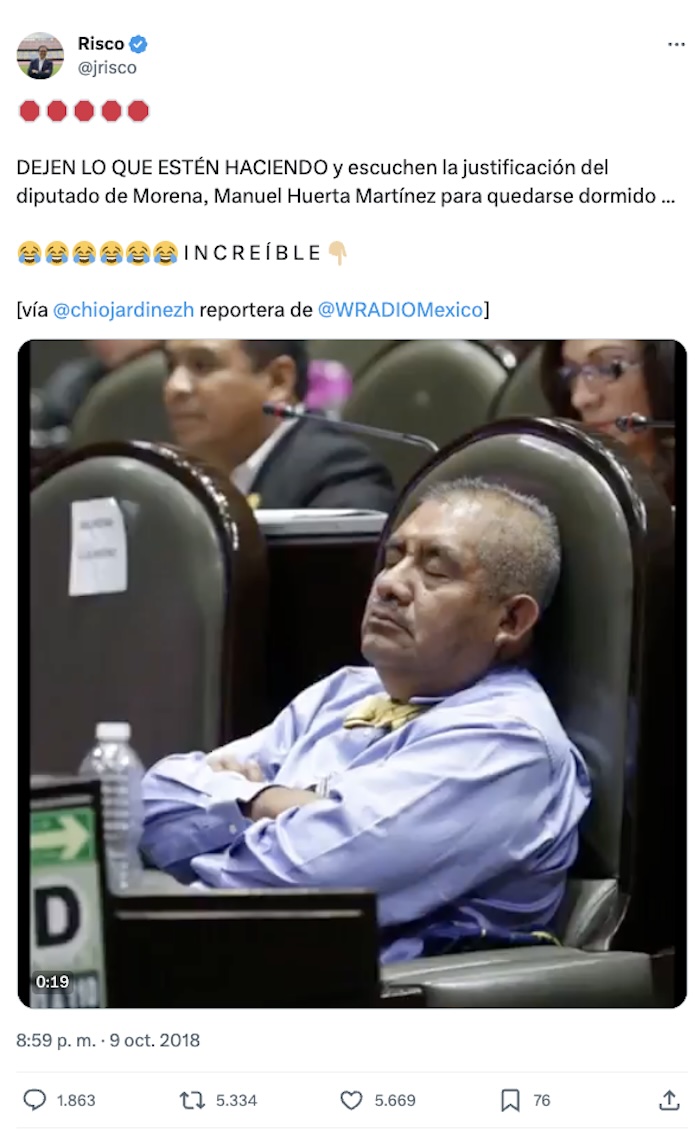The image size is (700, 1132).
Task: Click the @jrisco handle
Action: pyautogui.click(x=108, y=67)
